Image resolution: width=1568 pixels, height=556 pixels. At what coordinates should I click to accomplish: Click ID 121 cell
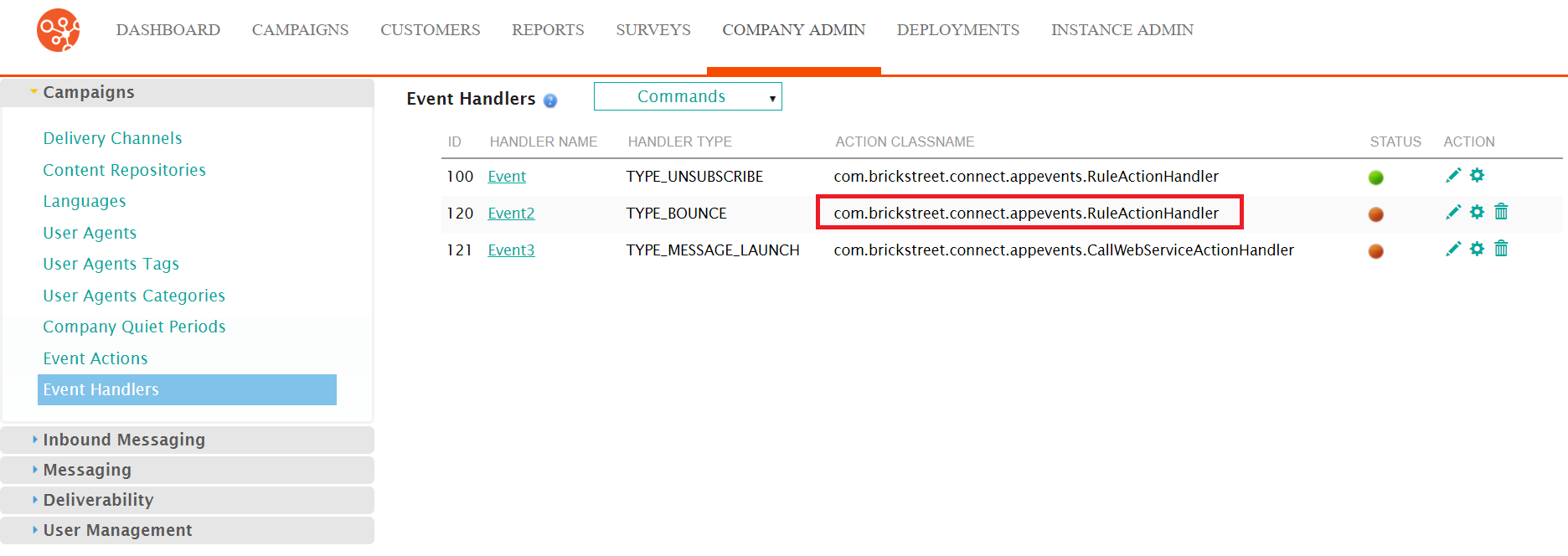459,250
